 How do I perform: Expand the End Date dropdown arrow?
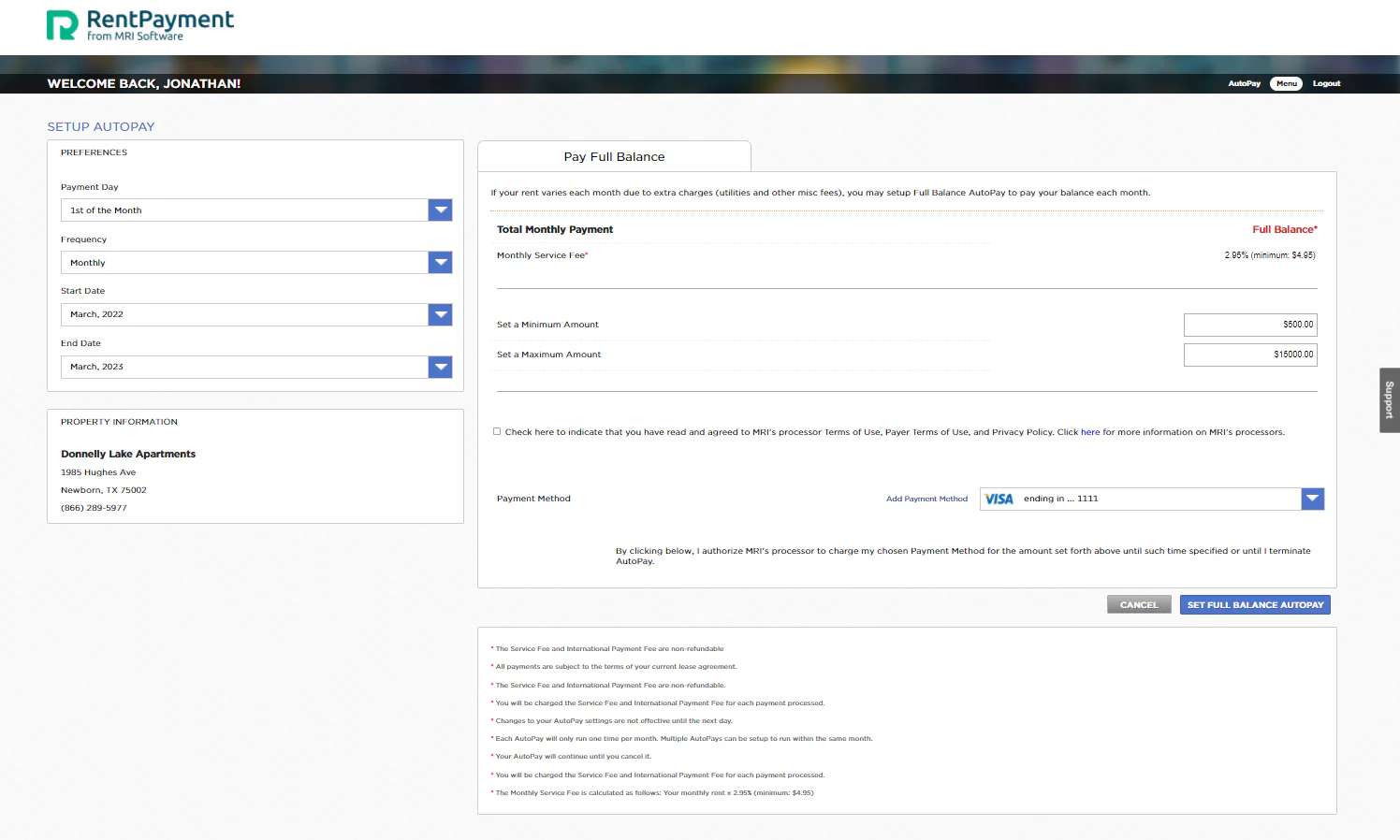pyautogui.click(x=440, y=368)
